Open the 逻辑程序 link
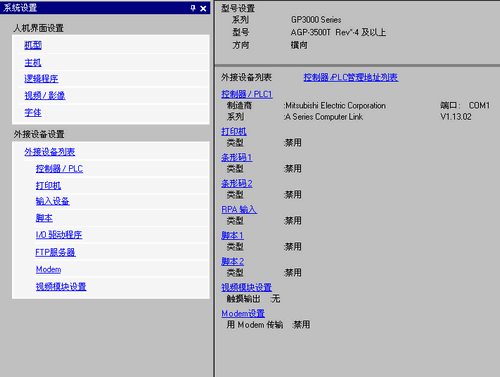The height and width of the screenshot is (377, 500). pyautogui.click(x=41, y=79)
